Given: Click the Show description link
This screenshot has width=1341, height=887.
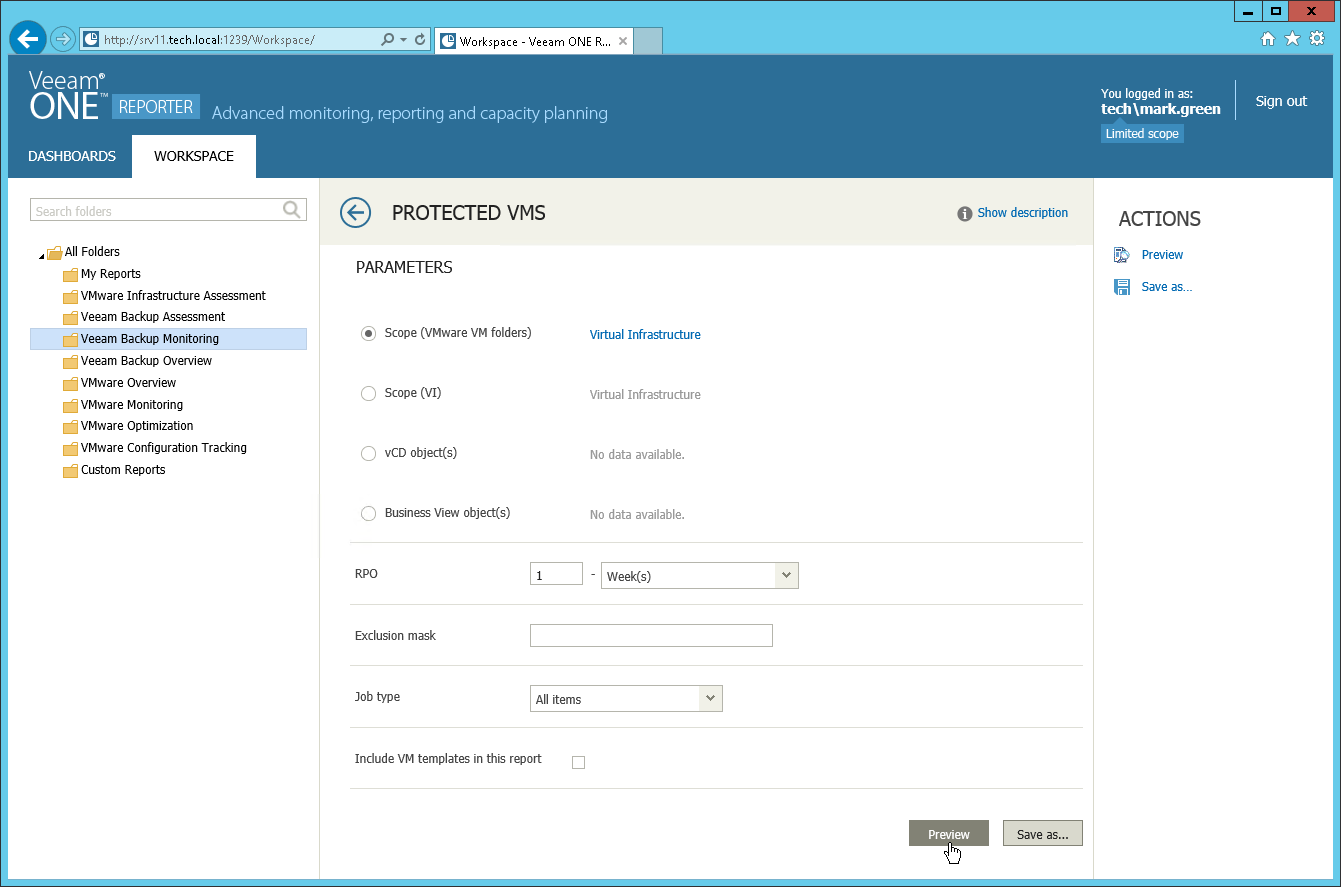Looking at the screenshot, I should 1022,213.
